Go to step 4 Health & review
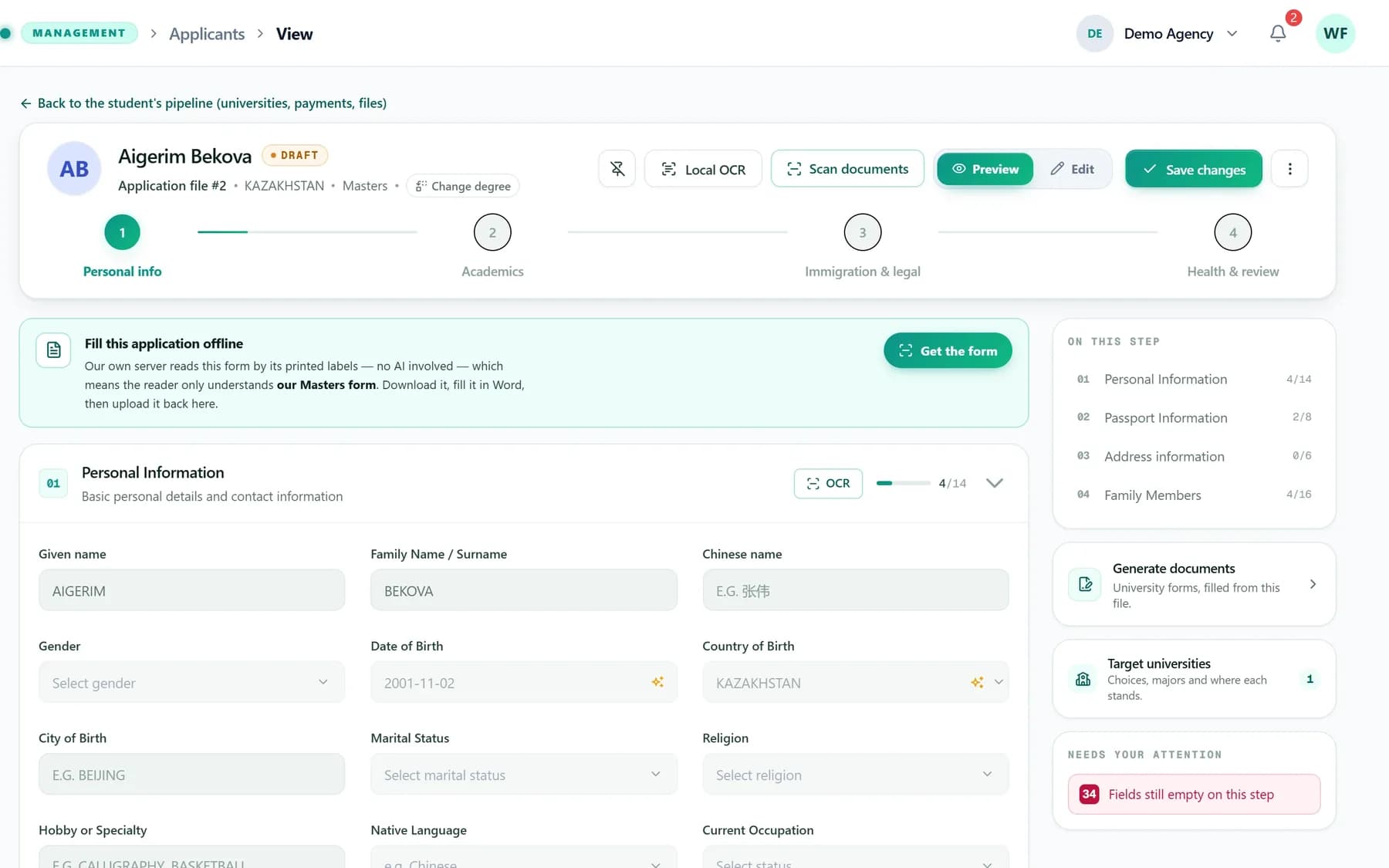 pyautogui.click(x=1233, y=232)
